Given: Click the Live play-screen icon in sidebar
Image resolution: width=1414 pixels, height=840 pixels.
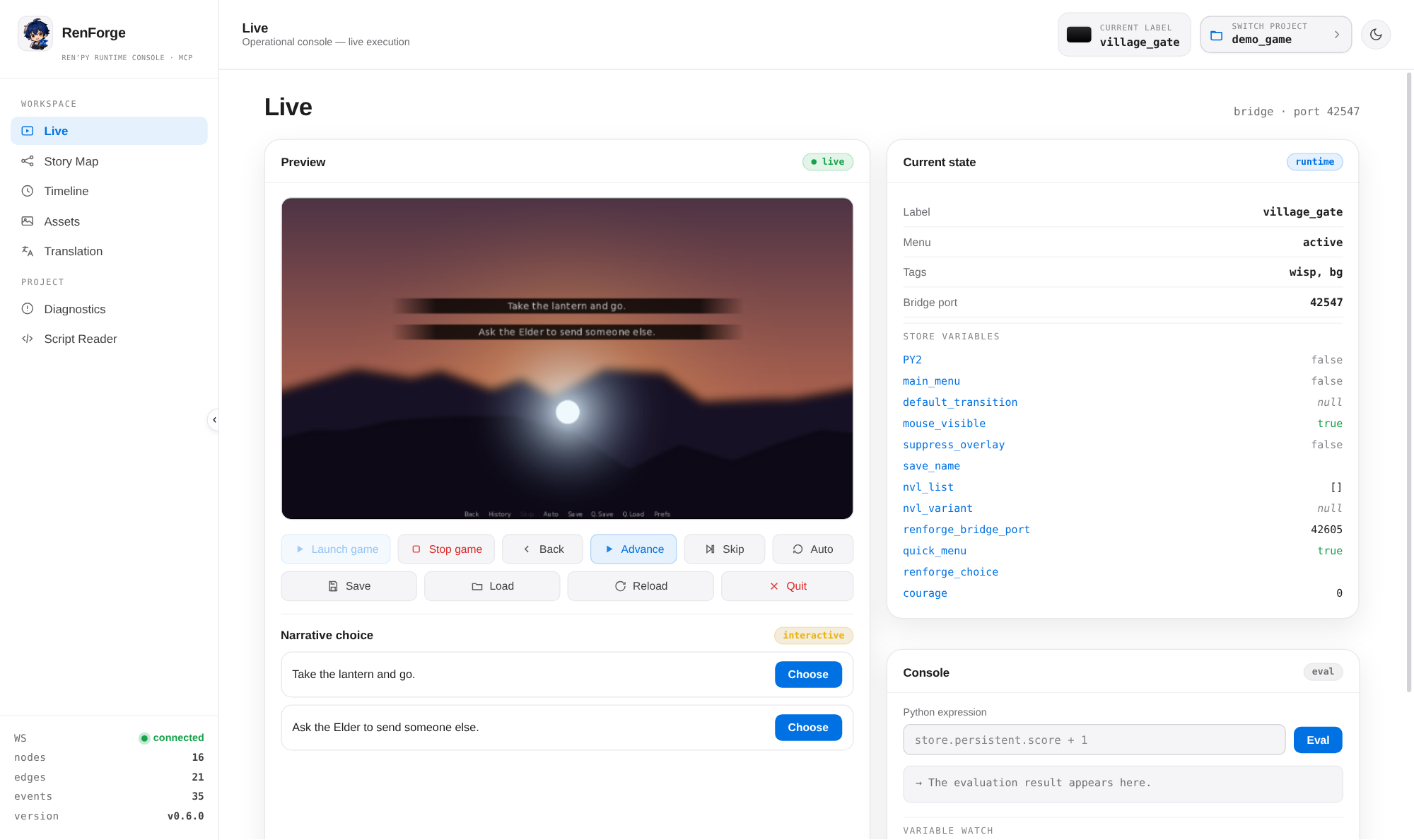Looking at the screenshot, I should point(28,131).
